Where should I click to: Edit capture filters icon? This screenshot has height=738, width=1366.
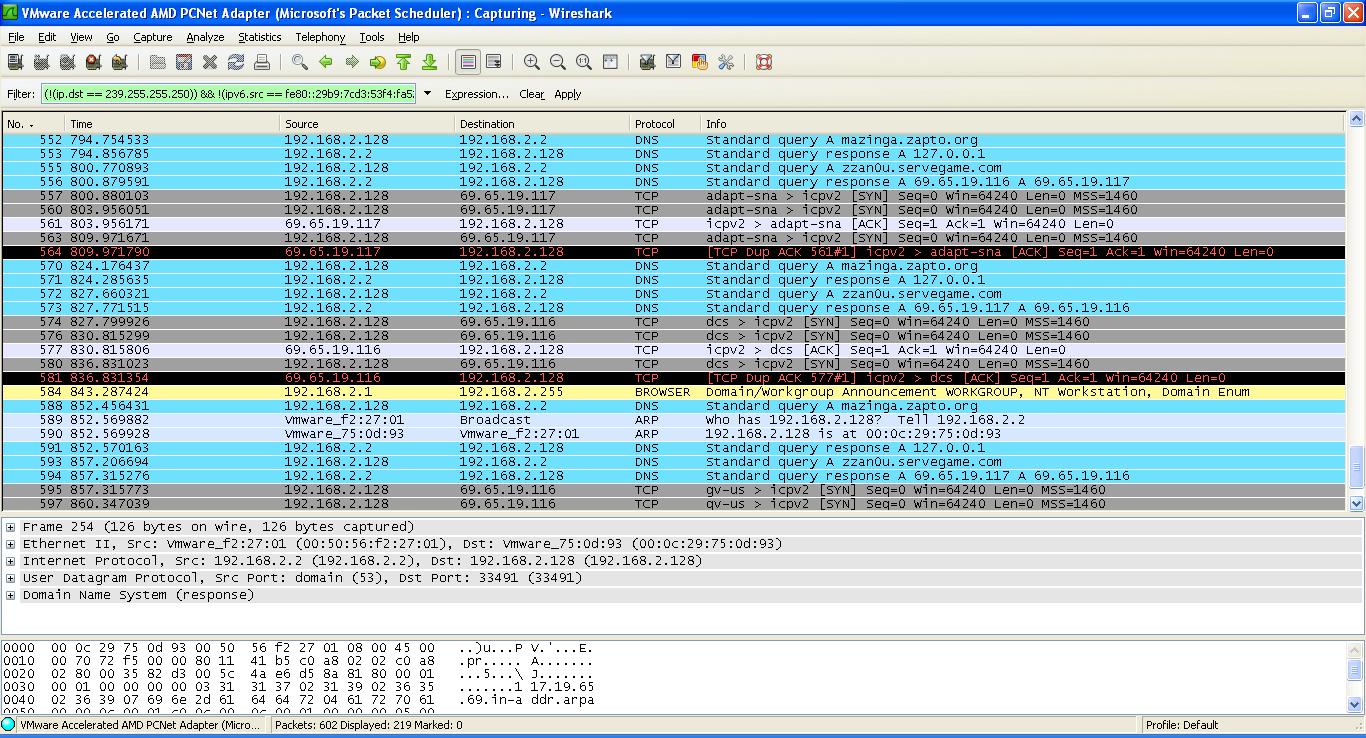point(648,62)
